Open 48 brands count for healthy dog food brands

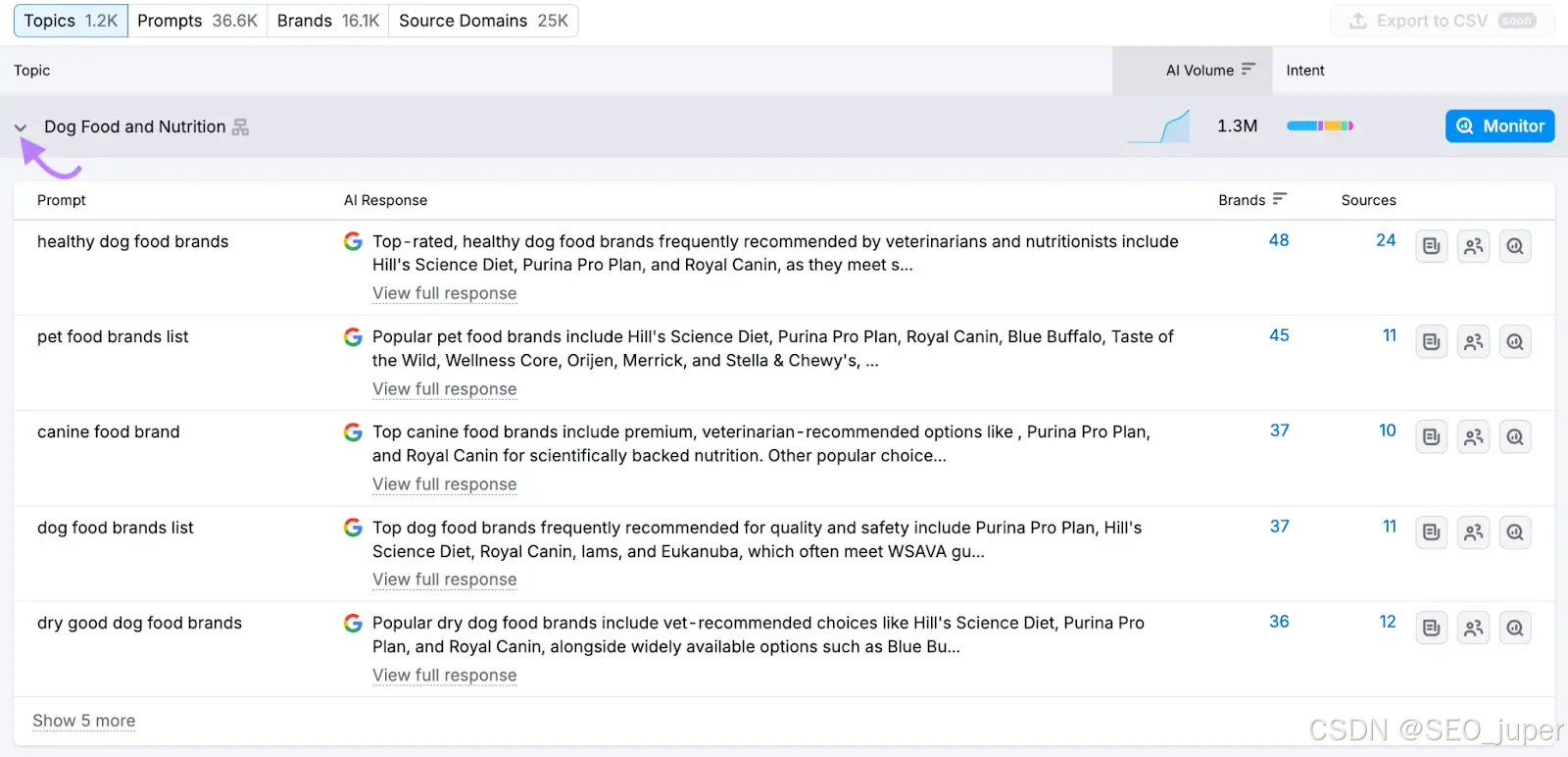[x=1279, y=240]
